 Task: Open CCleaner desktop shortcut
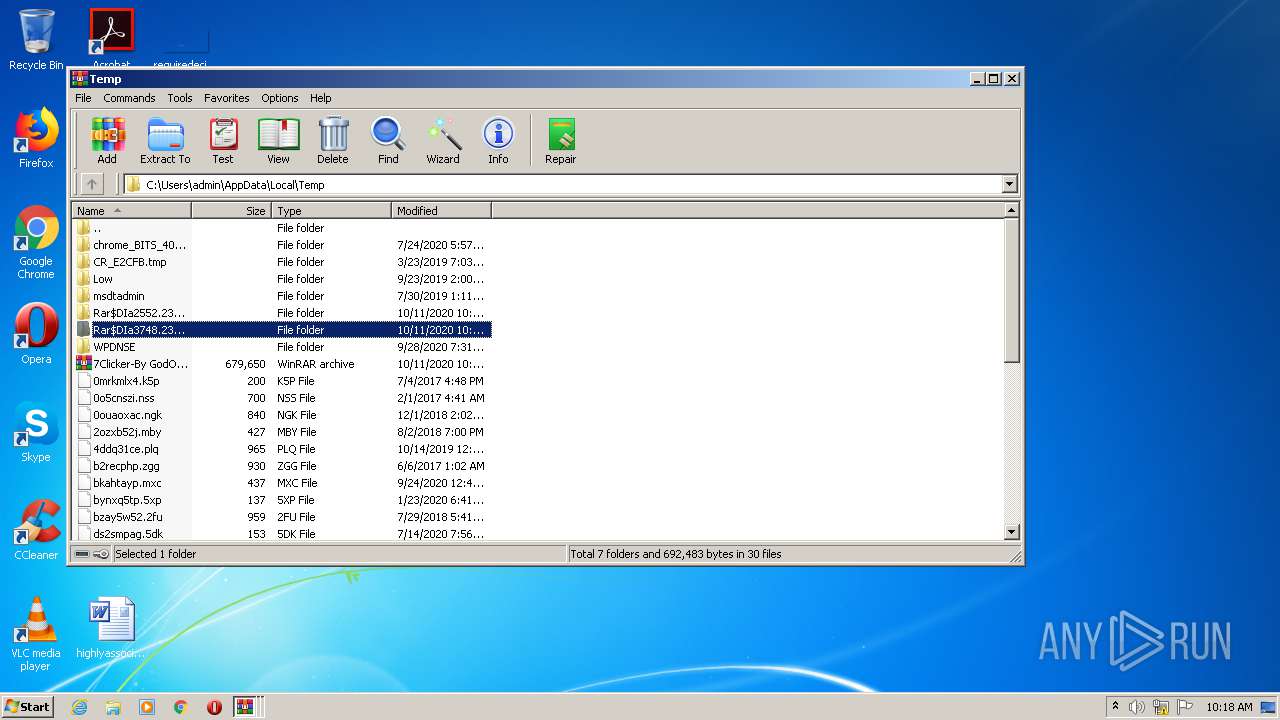tap(36, 530)
